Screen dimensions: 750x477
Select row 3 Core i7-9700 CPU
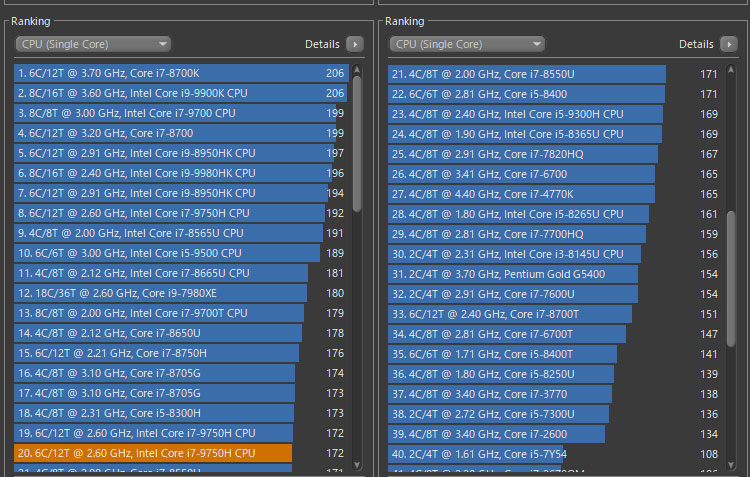(181, 113)
